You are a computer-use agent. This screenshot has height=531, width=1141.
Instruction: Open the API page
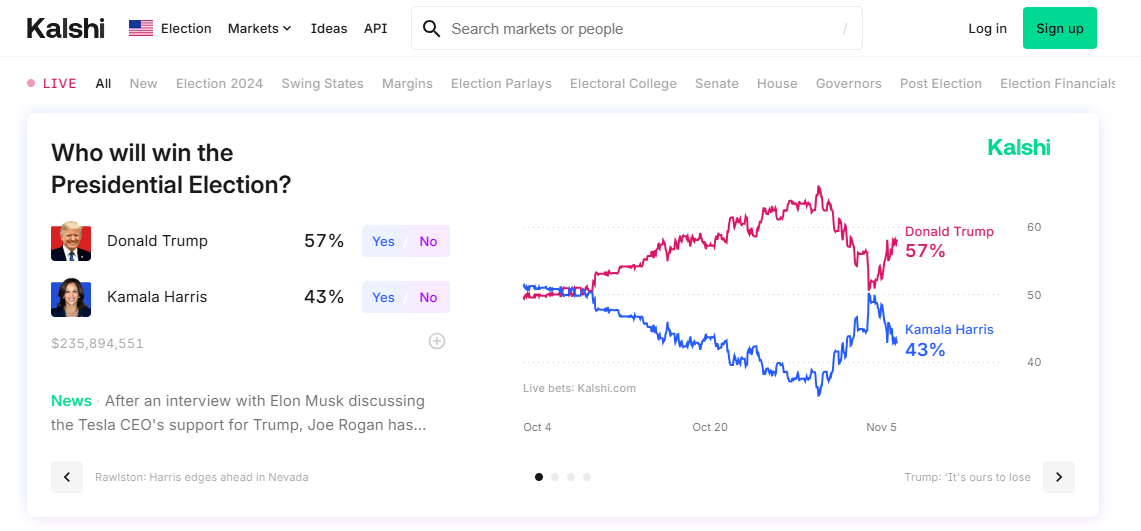point(375,28)
